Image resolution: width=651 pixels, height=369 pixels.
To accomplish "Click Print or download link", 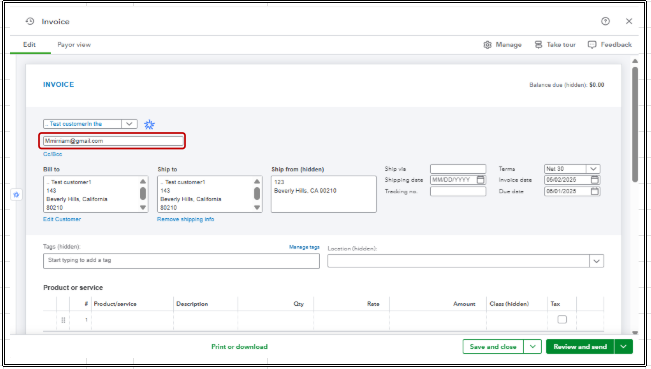I will [x=240, y=347].
